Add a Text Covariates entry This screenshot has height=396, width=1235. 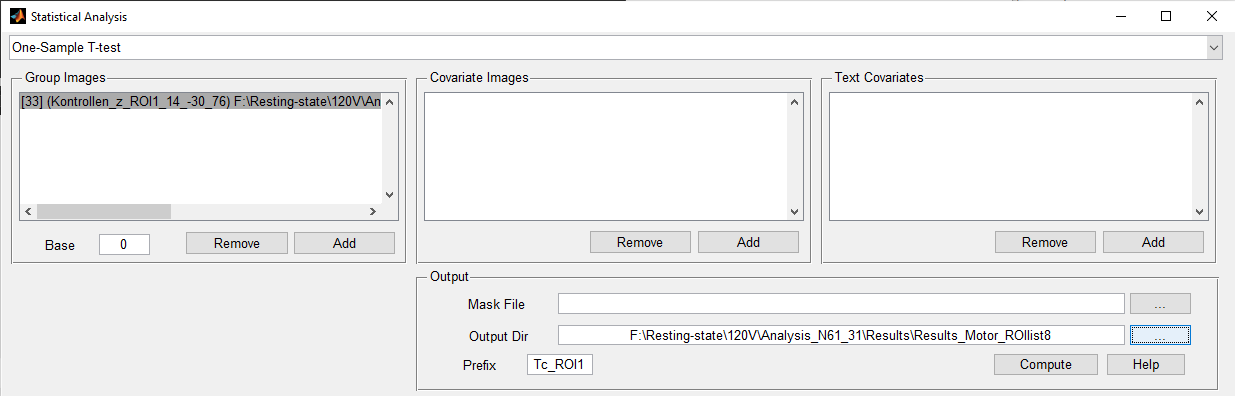pyautogui.click(x=1153, y=242)
